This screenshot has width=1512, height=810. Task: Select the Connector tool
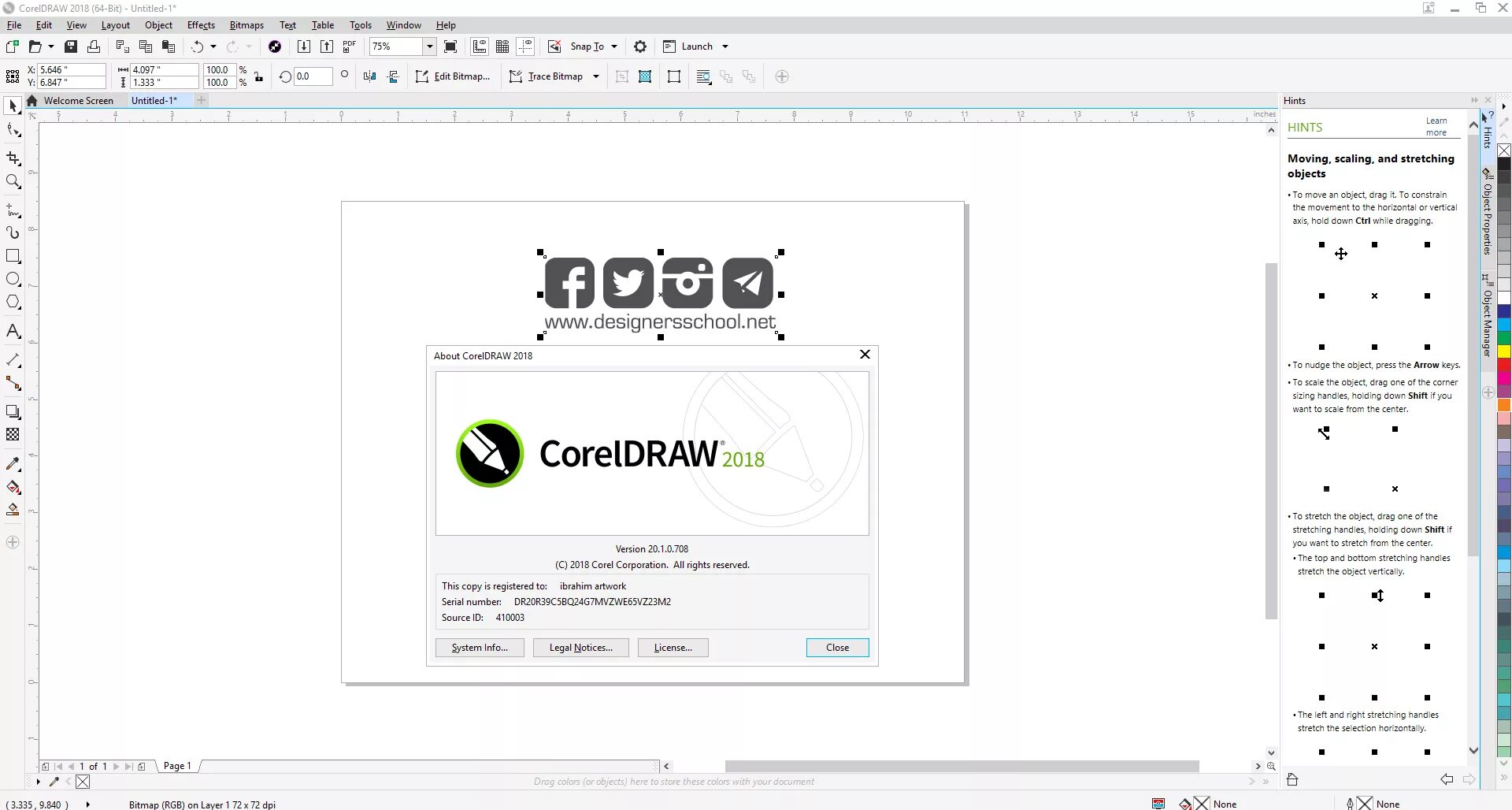(x=13, y=384)
